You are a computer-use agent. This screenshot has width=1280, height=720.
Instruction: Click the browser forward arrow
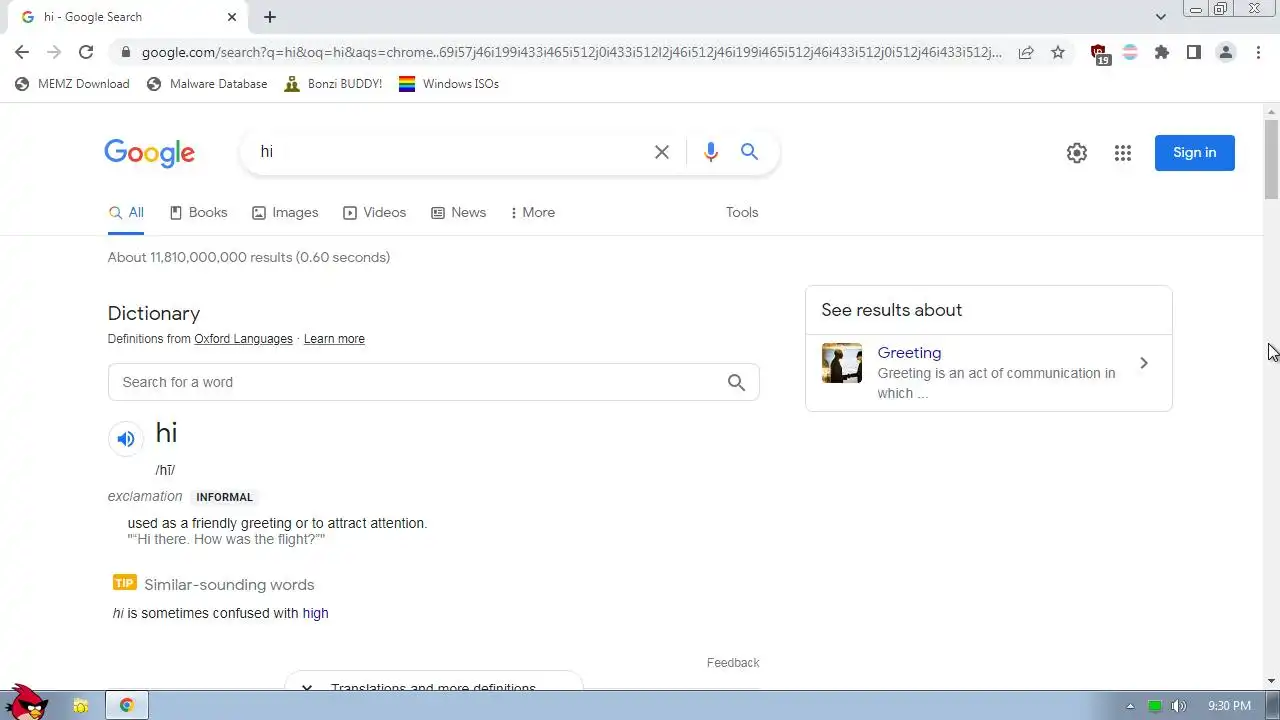coord(54,52)
